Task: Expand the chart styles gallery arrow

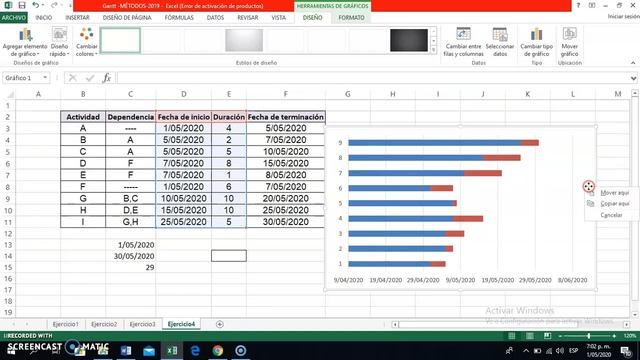Action: pyautogui.click(x=433, y=50)
